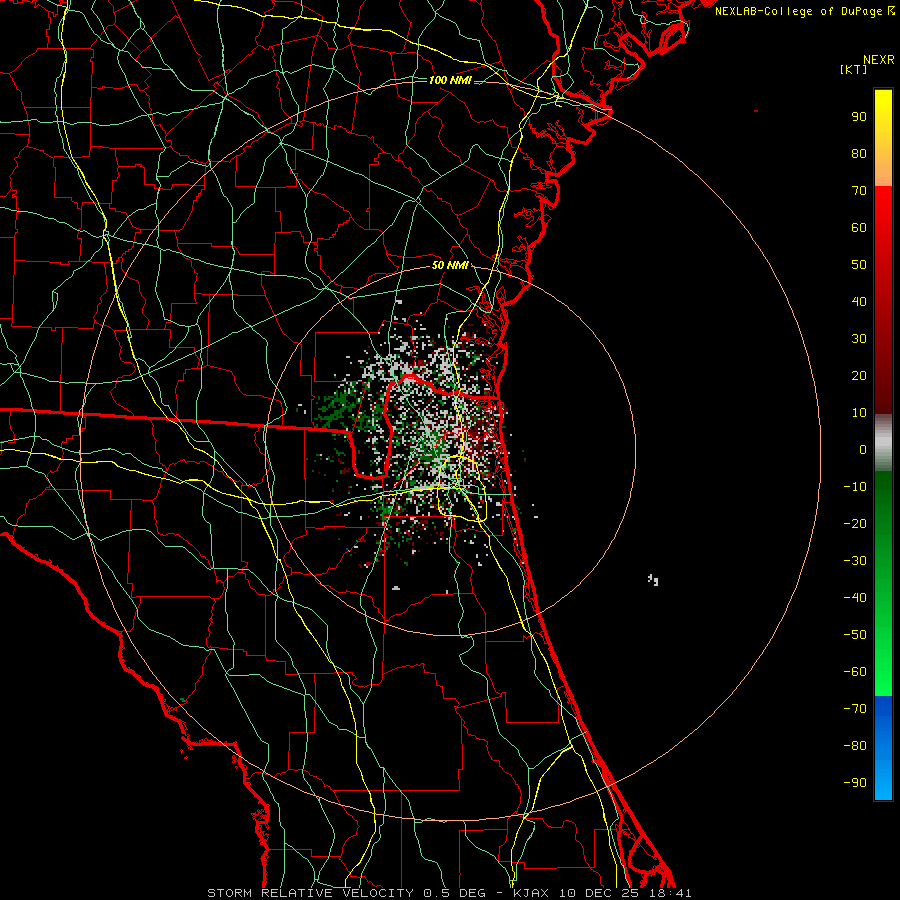Click the 10 value on the velocity scale
The width and height of the screenshot is (900, 900).
coord(859,413)
